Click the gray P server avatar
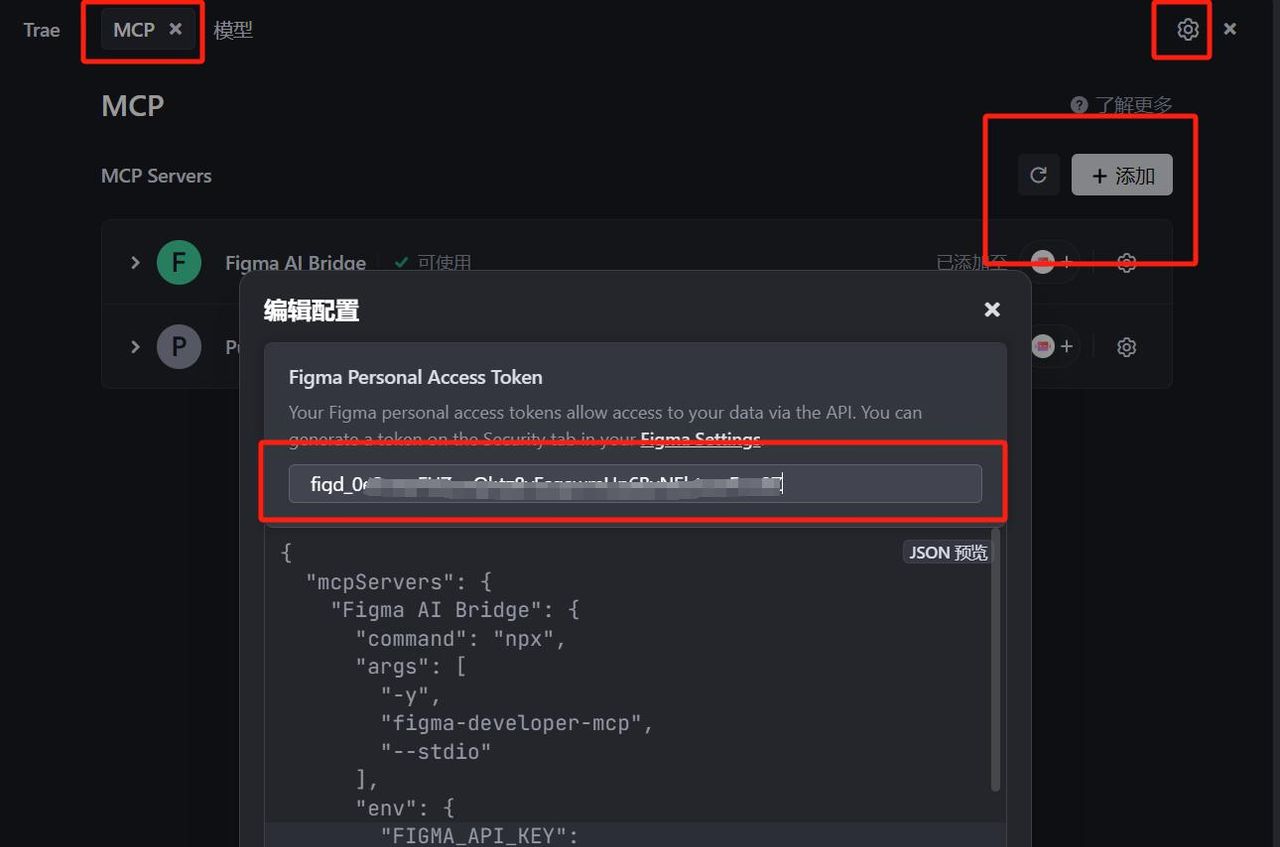The height and width of the screenshot is (847, 1280). click(179, 347)
